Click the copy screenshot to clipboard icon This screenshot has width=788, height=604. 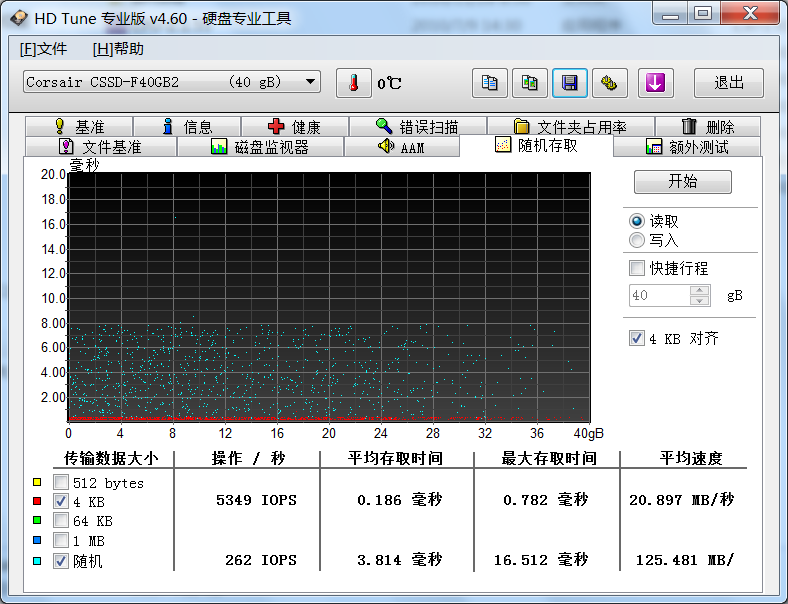[x=529, y=83]
